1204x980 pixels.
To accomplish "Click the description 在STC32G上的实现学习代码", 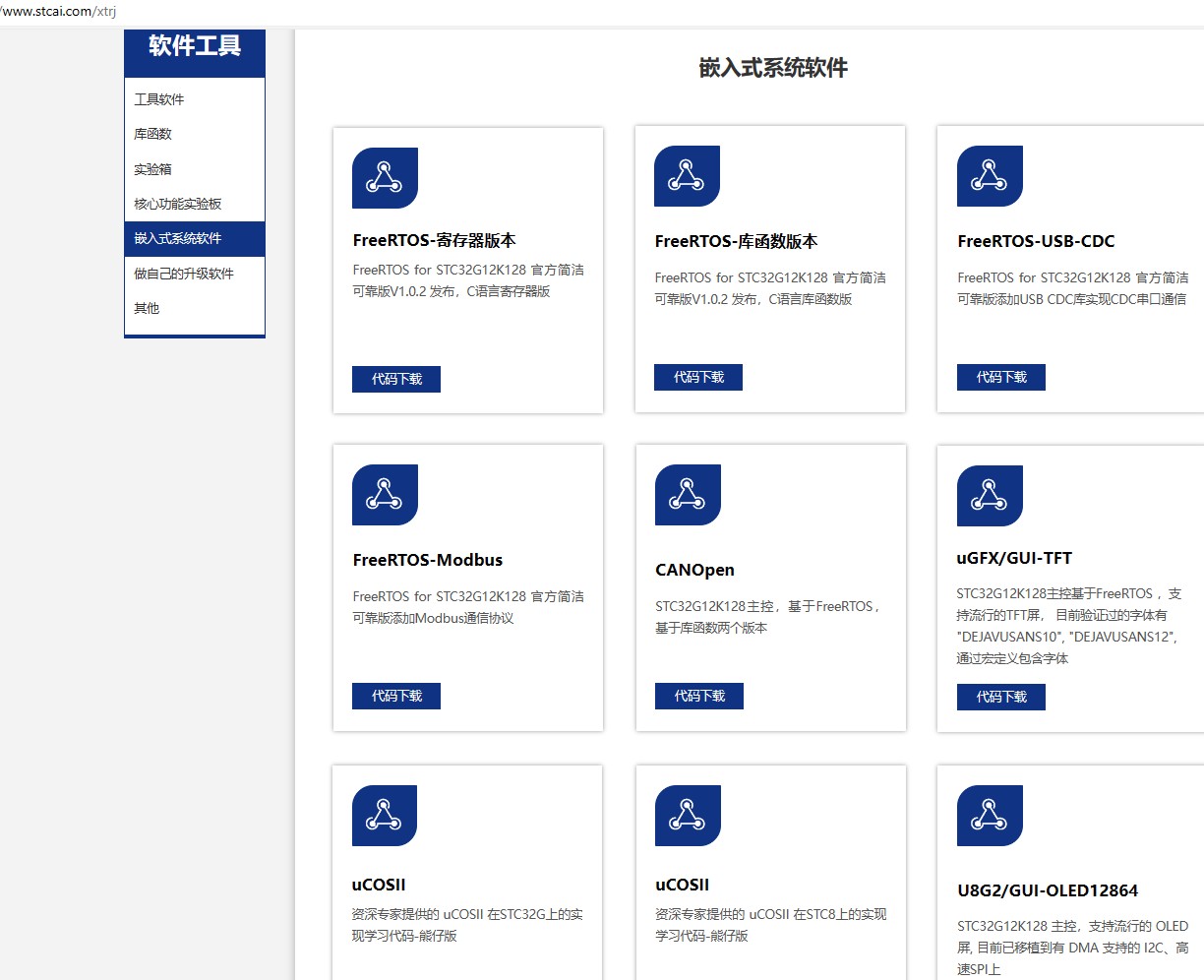I will pos(467,925).
